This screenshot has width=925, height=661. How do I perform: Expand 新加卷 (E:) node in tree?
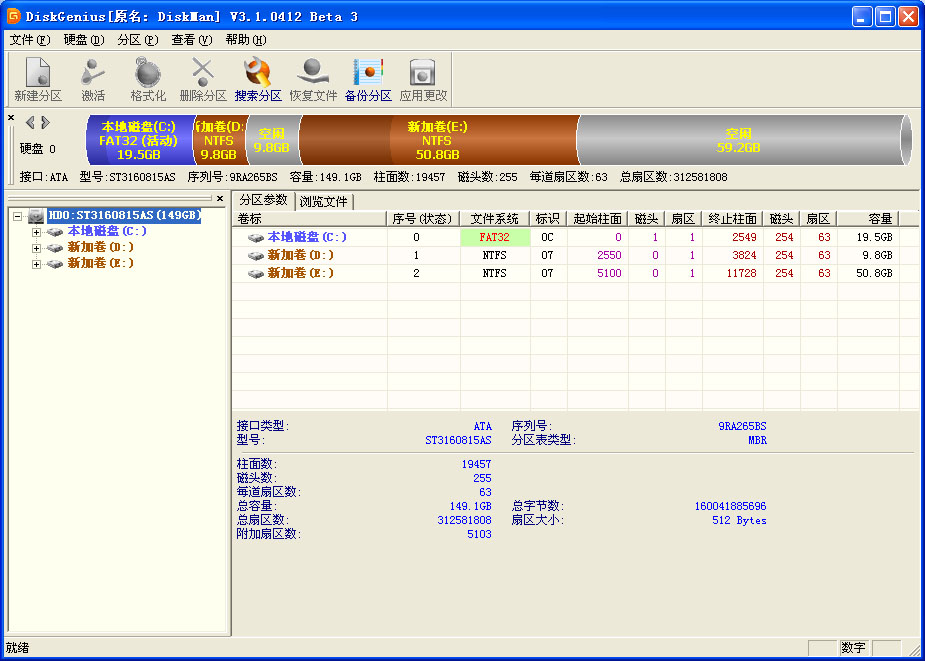pyautogui.click(x=37, y=264)
